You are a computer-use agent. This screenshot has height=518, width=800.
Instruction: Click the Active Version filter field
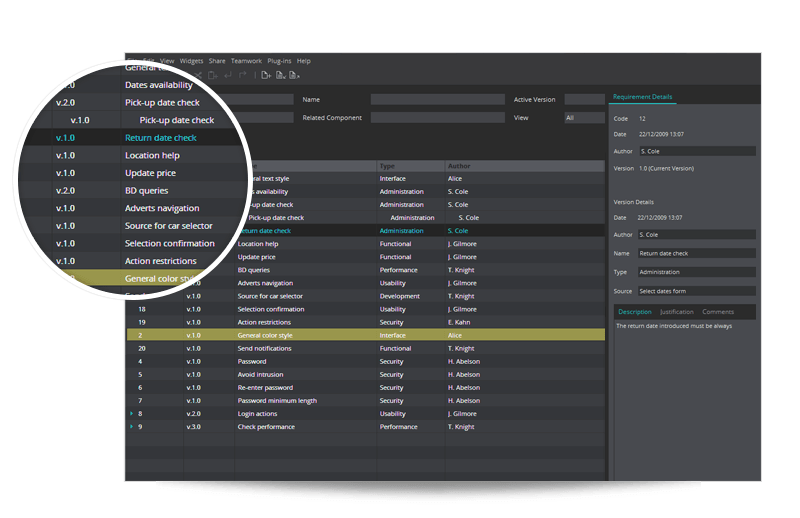pos(584,100)
